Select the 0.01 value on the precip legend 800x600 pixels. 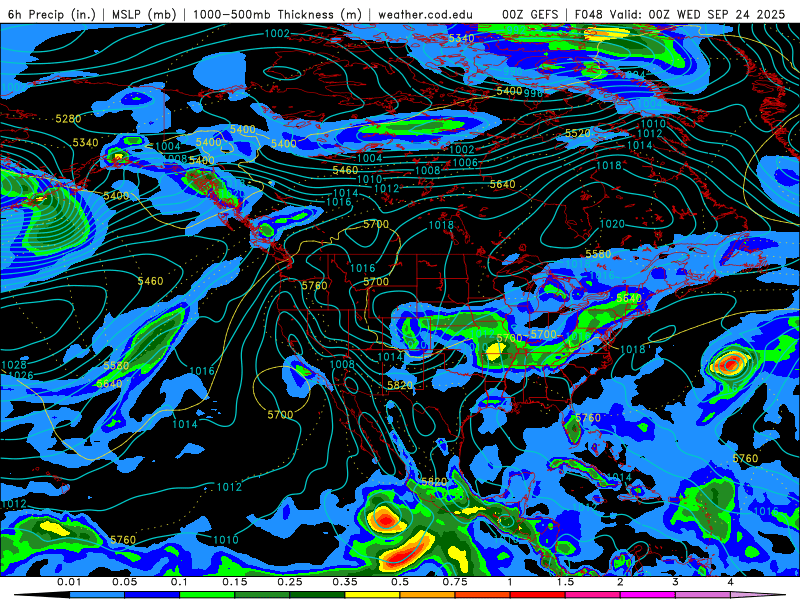pos(69,582)
